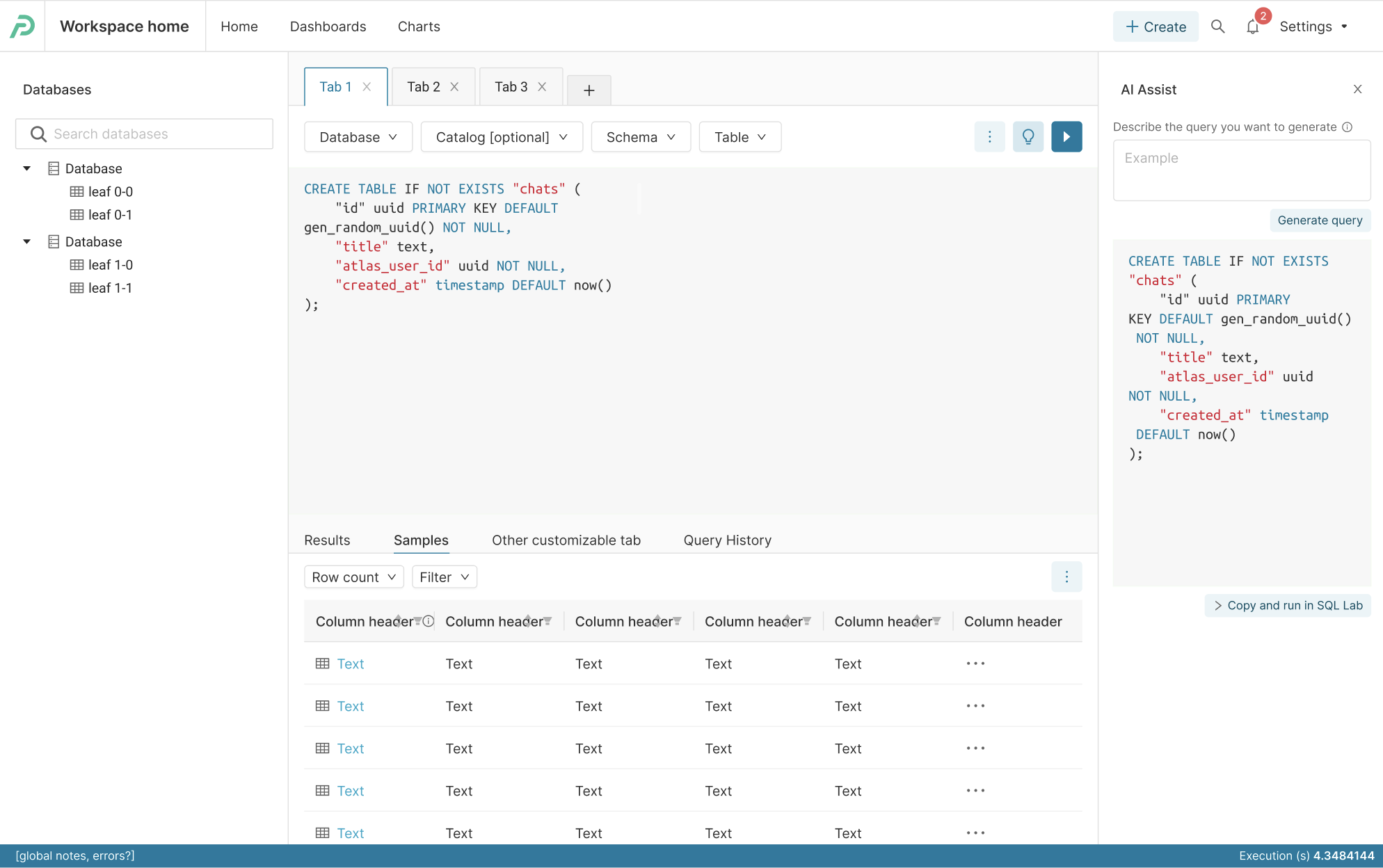Click table icon beside leaf 0-0
Viewport: 1383px width, 868px height.
tap(77, 191)
